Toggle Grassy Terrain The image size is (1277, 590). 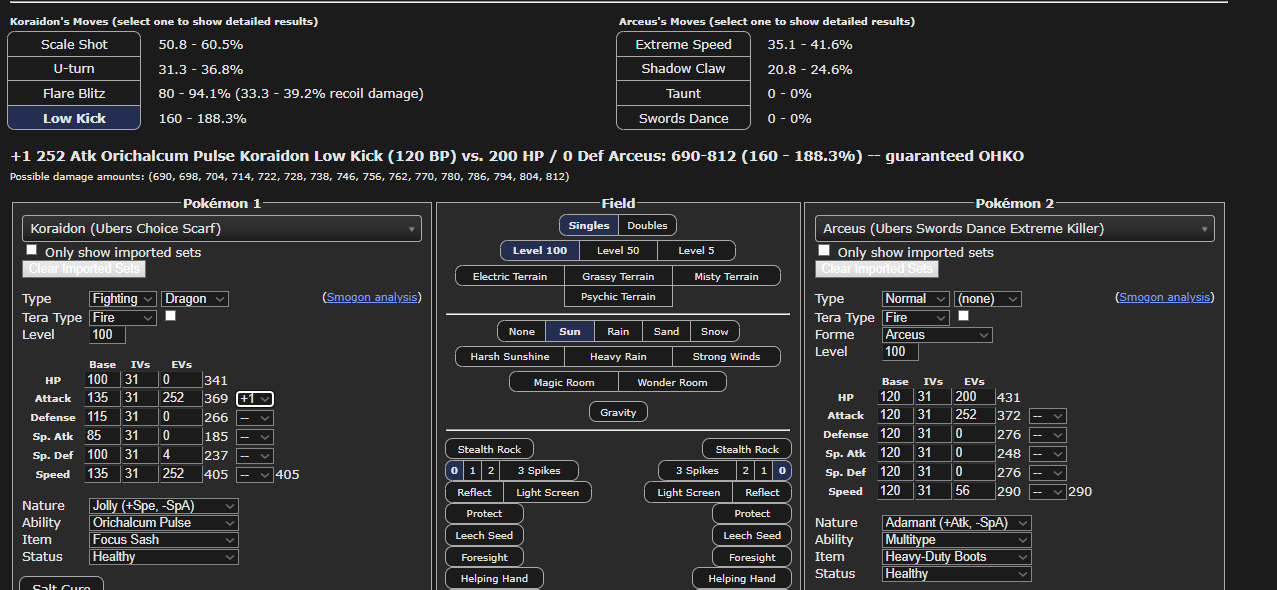tap(618, 276)
